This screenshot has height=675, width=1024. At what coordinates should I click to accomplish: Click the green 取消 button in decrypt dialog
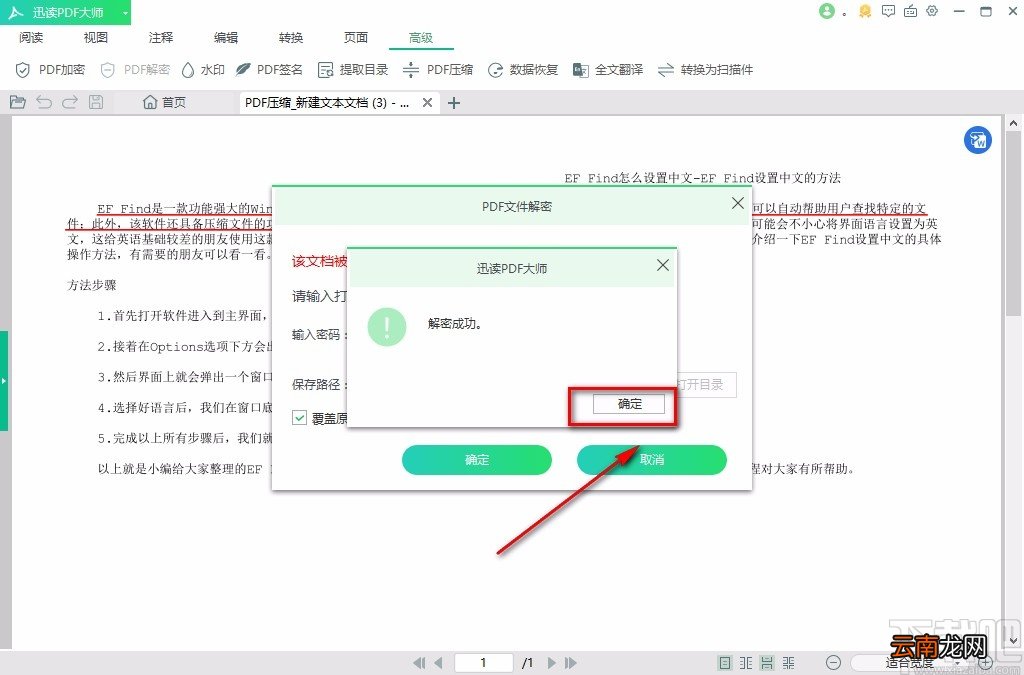pos(652,460)
